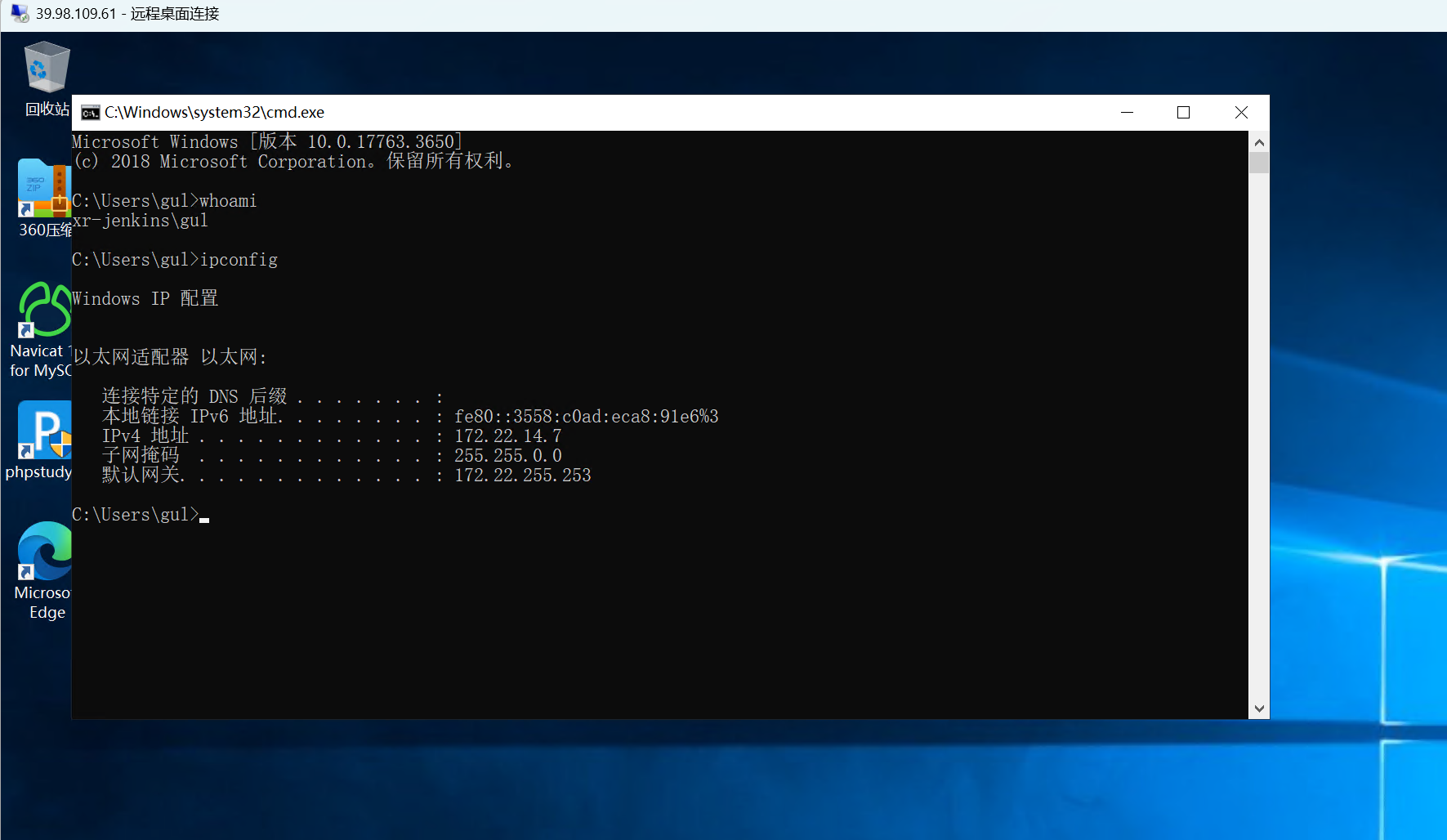1447x840 pixels.
Task: Click scroll up arrow in cmd window
Action: pos(1259,142)
